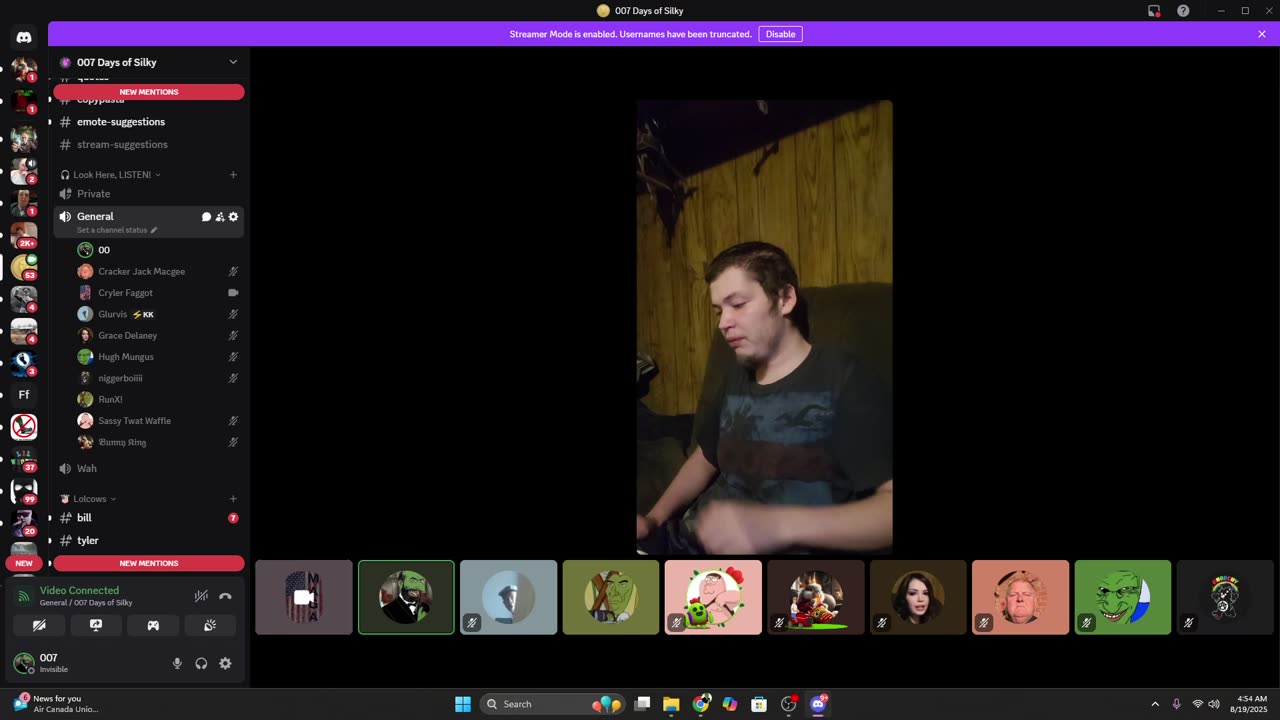The image size is (1280, 720).
Task: Focus the main webcam video
Action: [x=765, y=327]
